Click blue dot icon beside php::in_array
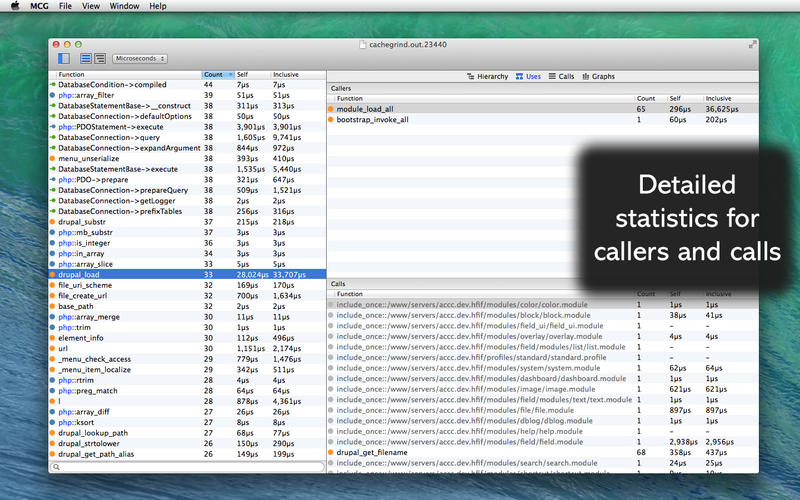The height and width of the screenshot is (500, 800). [x=52, y=254]
